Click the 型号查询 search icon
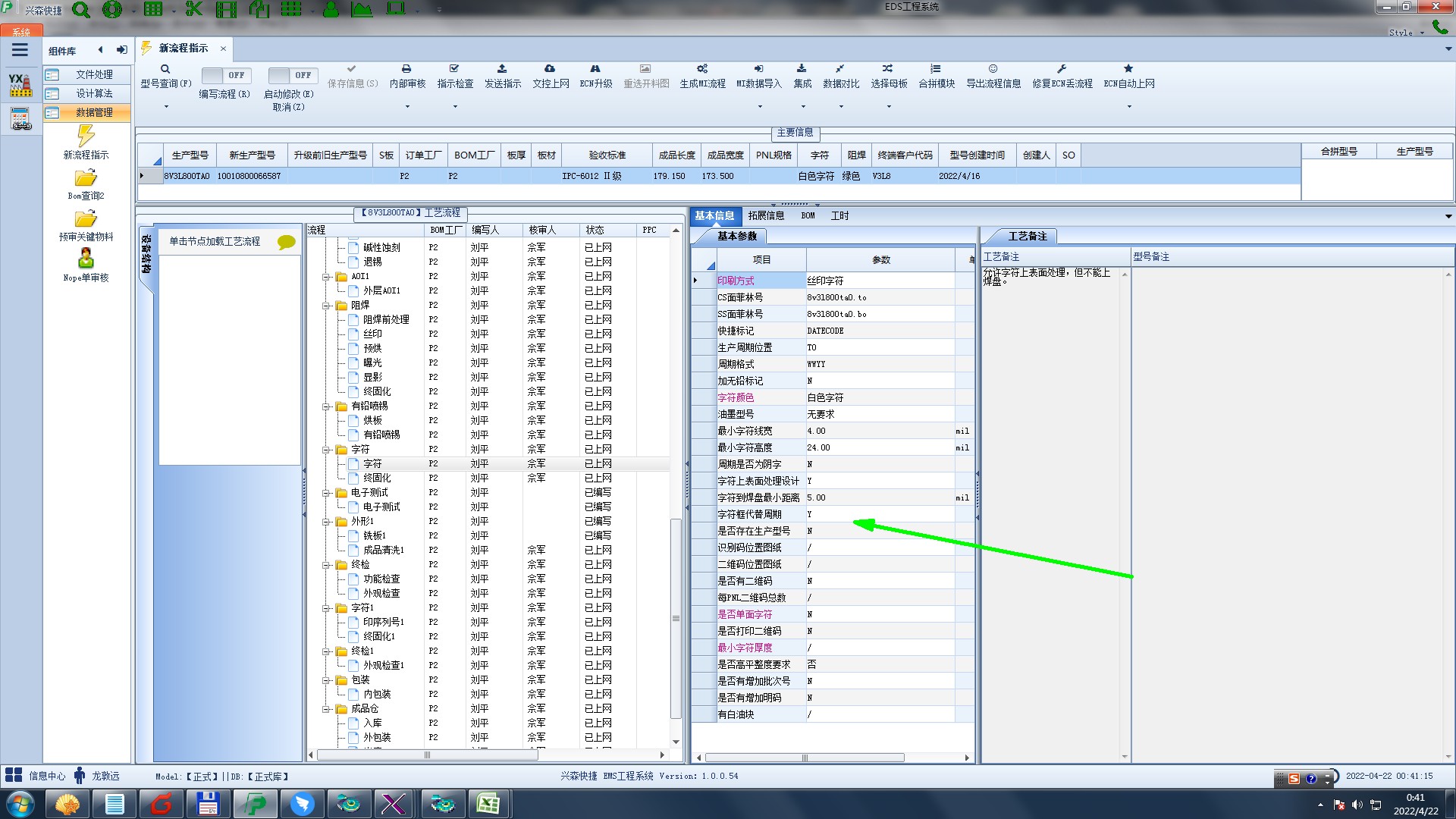 click(x=165, y=69)
